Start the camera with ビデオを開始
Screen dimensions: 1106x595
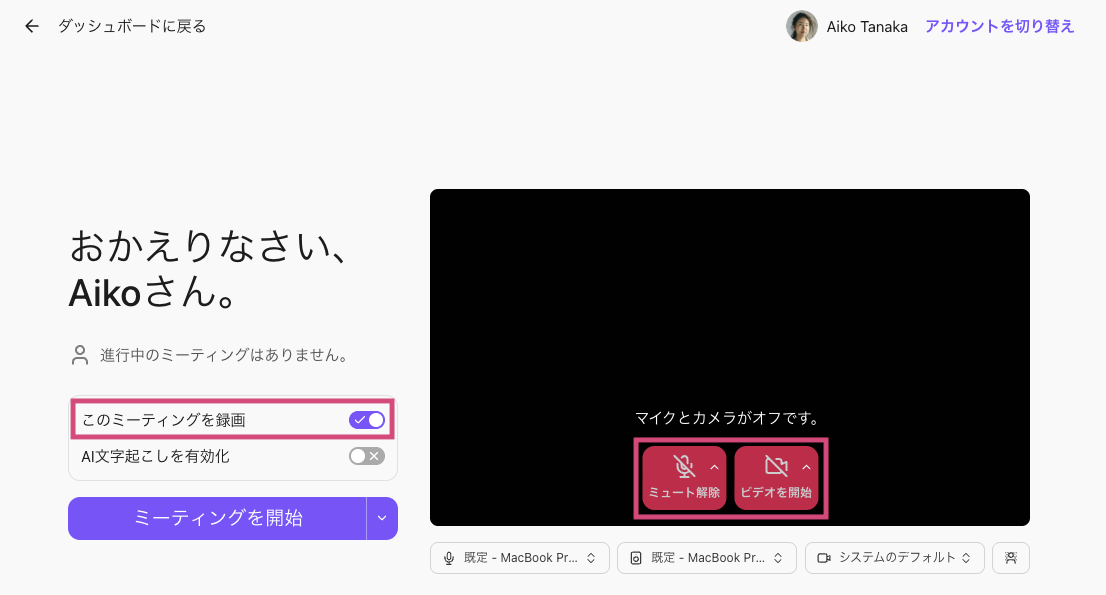776,477
